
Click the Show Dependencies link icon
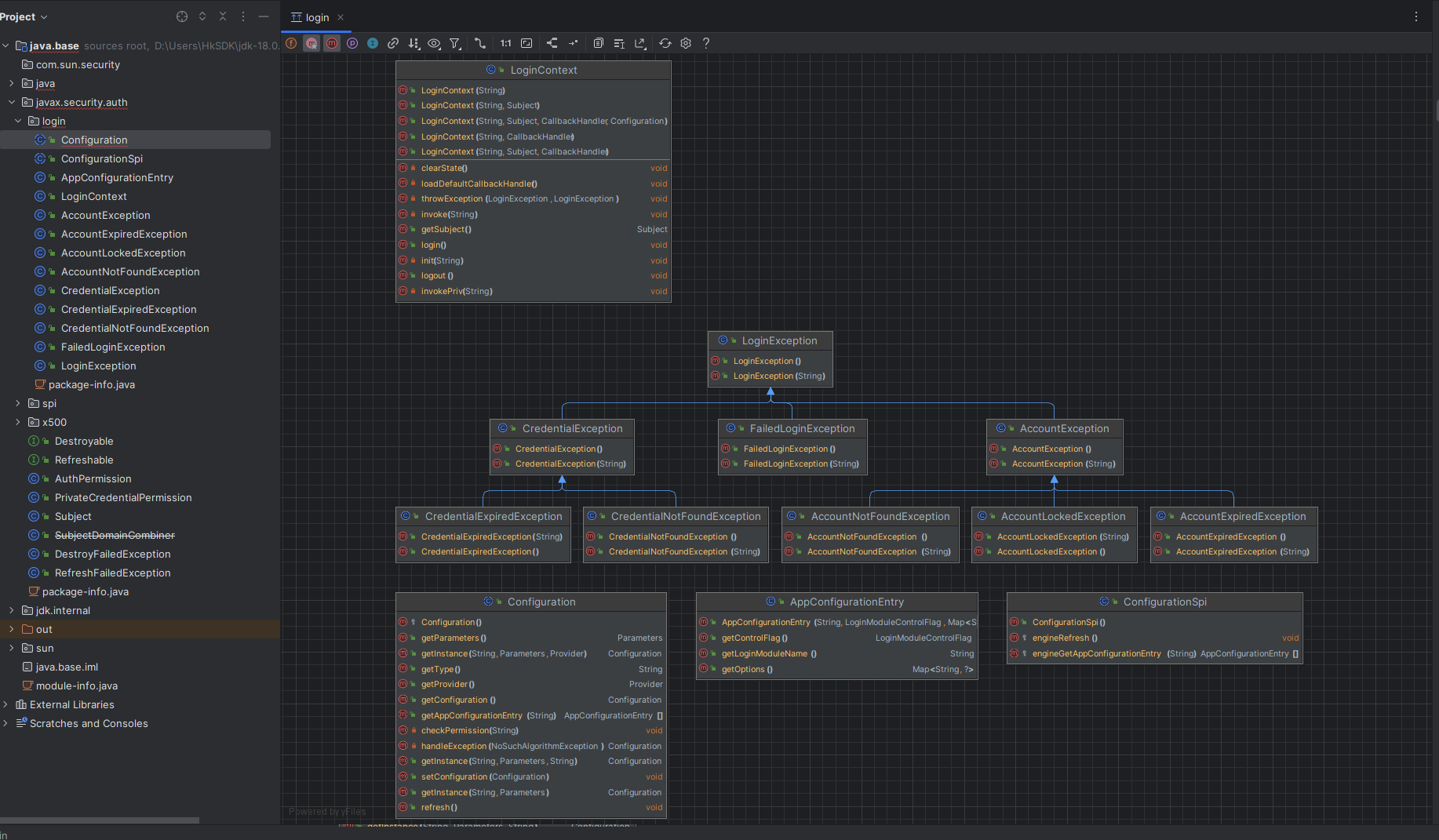[x=393, y=43]
